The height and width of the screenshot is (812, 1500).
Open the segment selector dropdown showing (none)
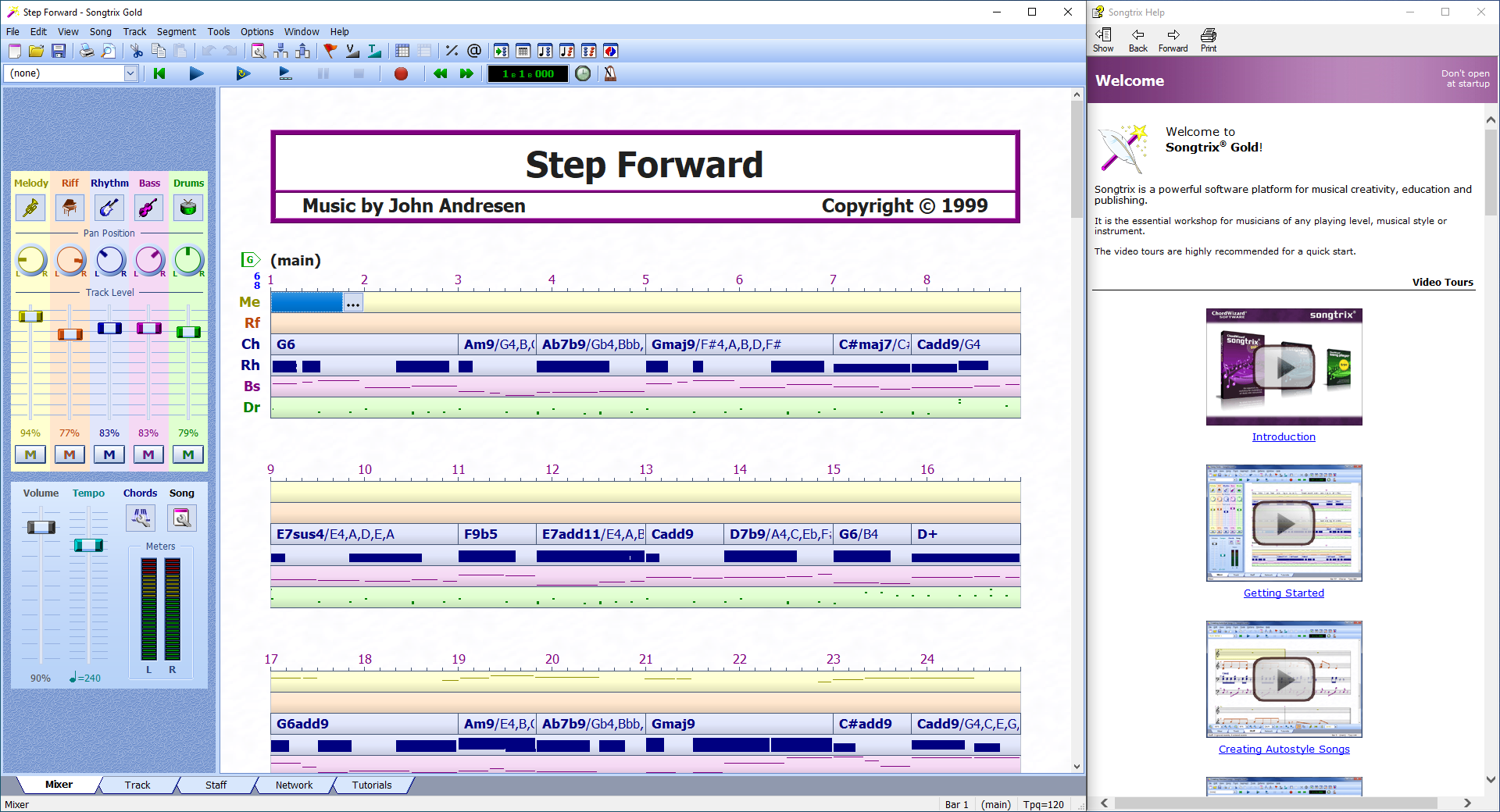point(130,73)
